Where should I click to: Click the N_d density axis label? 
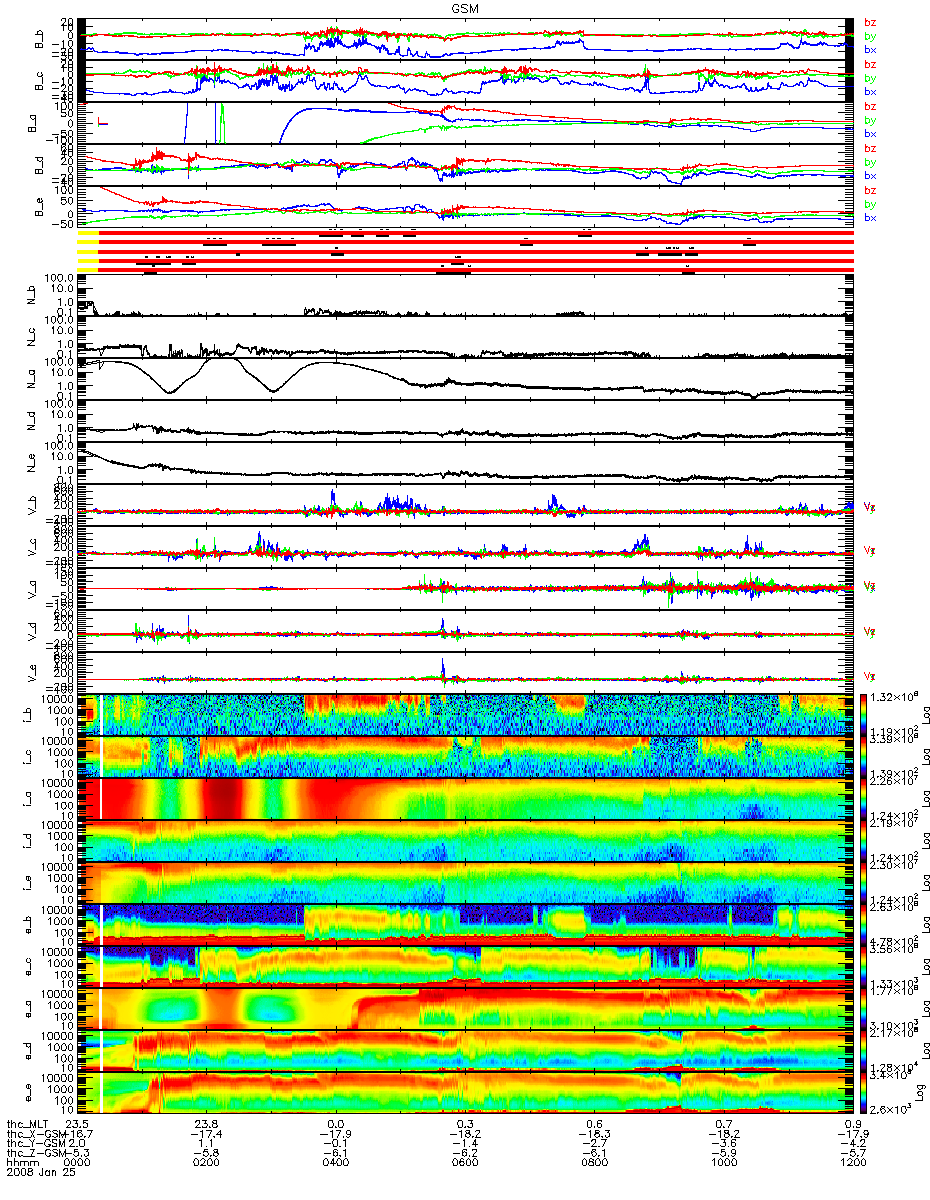(30, 423)
